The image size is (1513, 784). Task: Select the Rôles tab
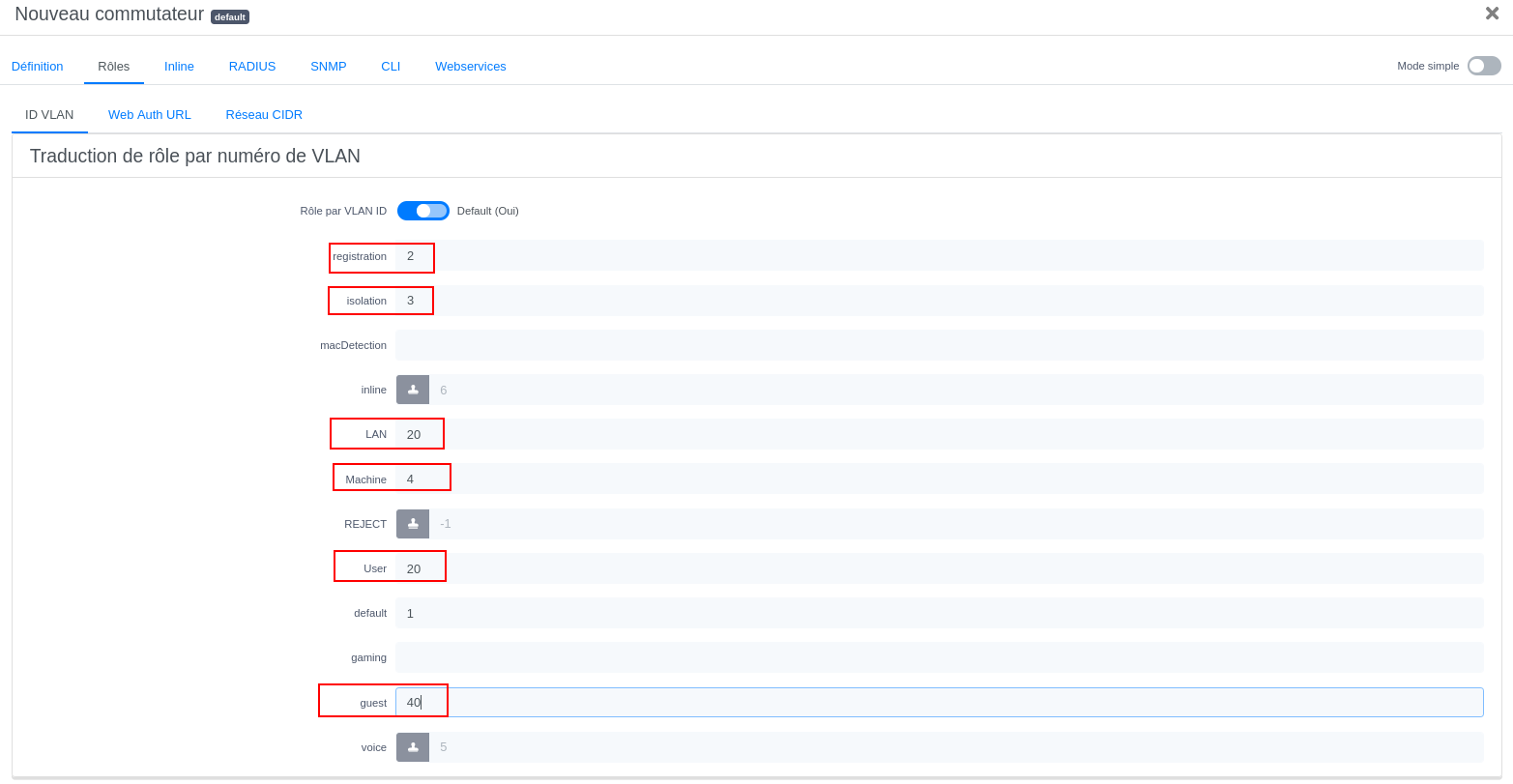tap(114, 66)
